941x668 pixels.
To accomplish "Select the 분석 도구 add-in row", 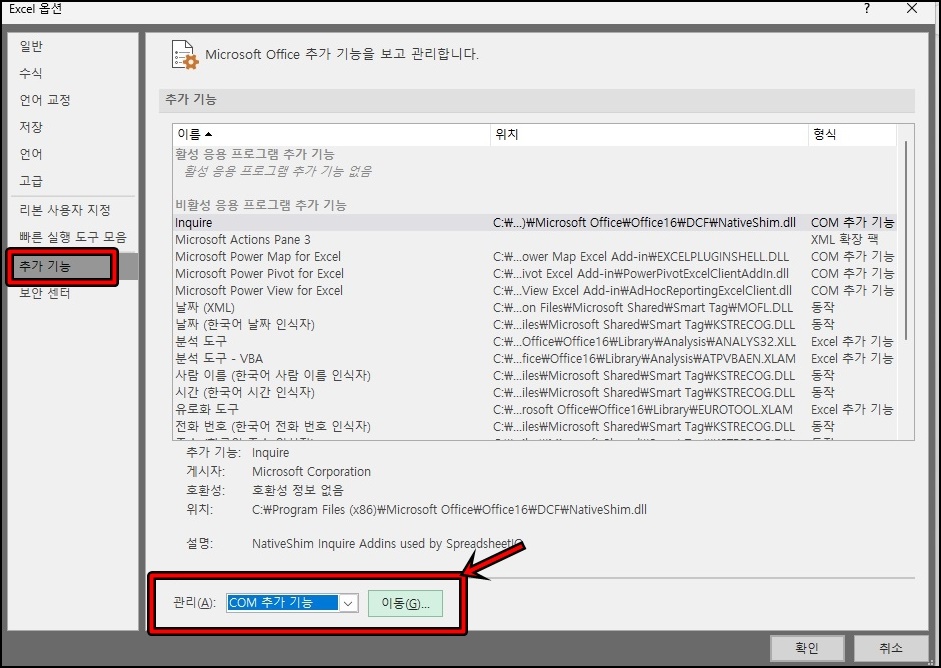I will [x=534, y=342].
